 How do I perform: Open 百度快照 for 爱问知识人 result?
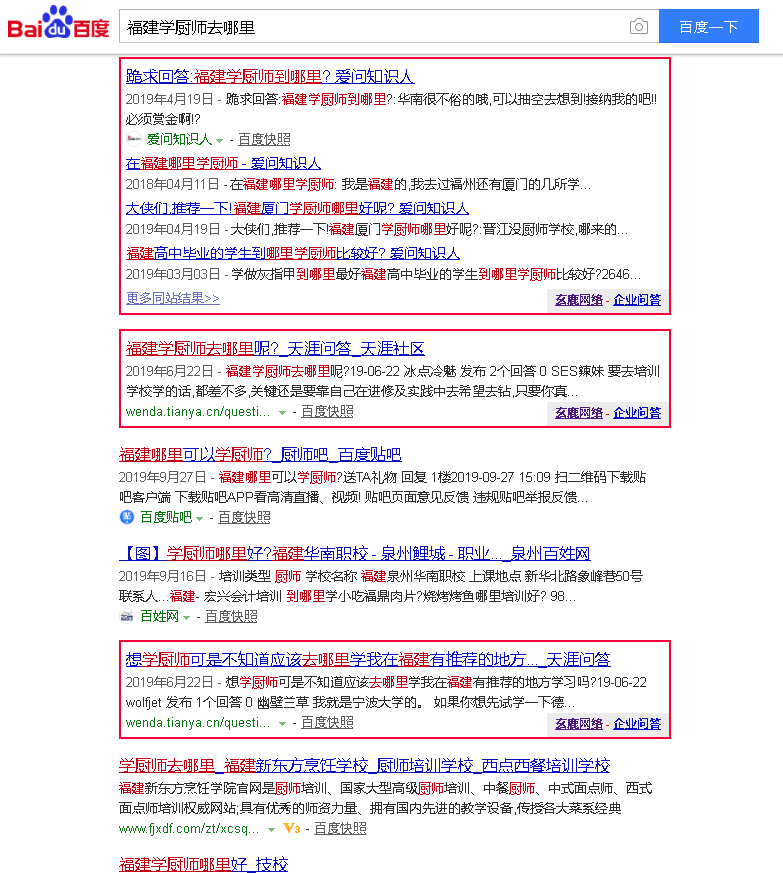[x=264, y=139]
